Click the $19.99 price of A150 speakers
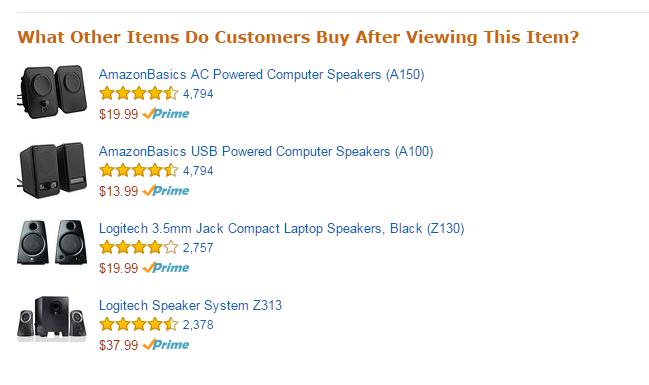Viewport: 649px width, 385px height. pos(118,114)
